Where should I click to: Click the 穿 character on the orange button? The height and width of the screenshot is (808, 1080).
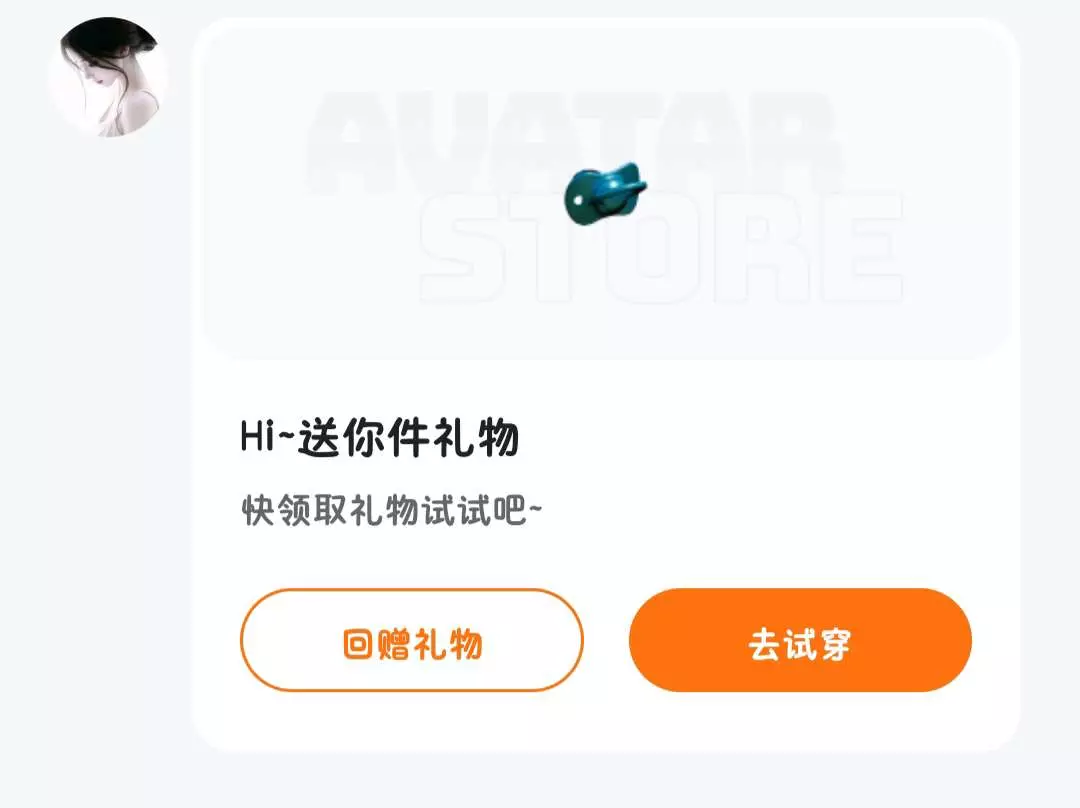[834, 644]
